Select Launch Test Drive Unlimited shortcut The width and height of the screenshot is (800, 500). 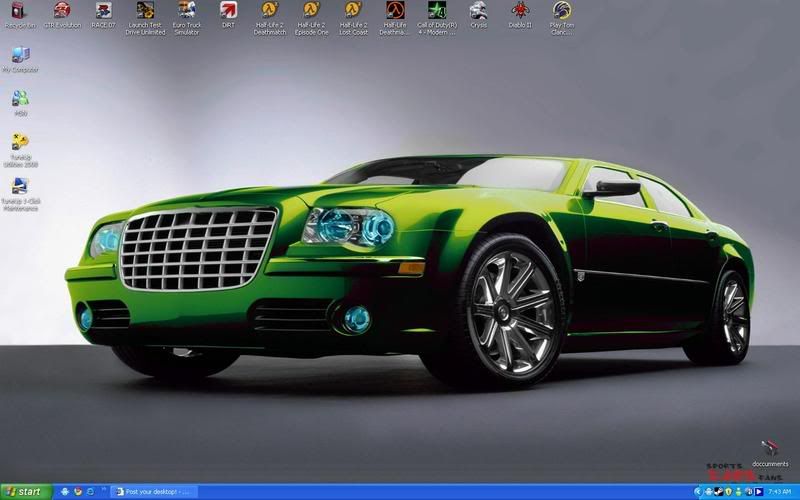(146, 13)
